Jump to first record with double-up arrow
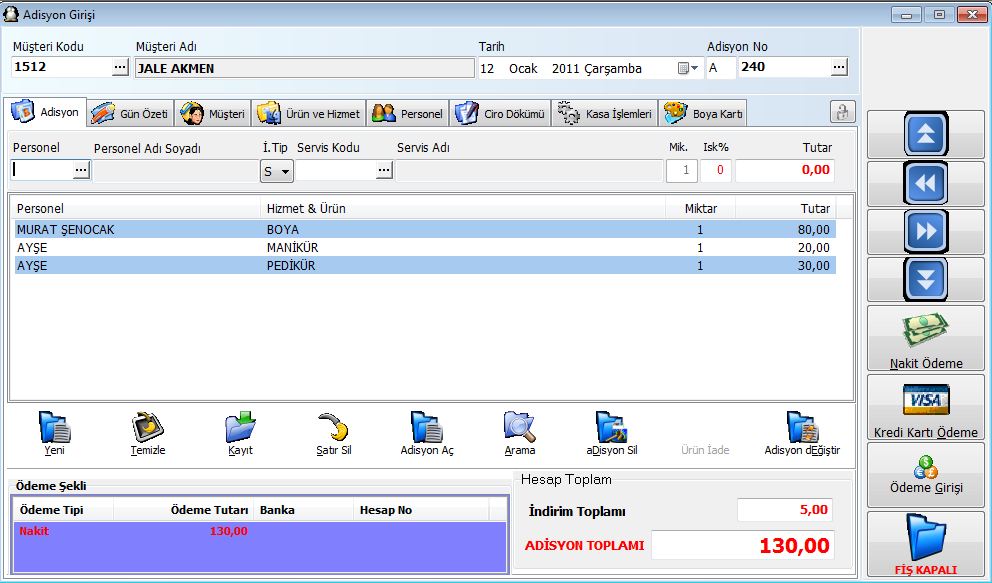Screen dimensions: 992x583 (x=926, y=134)
